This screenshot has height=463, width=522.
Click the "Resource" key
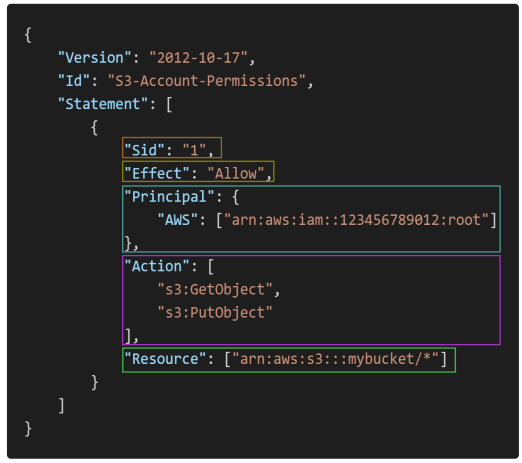[165, 359]
